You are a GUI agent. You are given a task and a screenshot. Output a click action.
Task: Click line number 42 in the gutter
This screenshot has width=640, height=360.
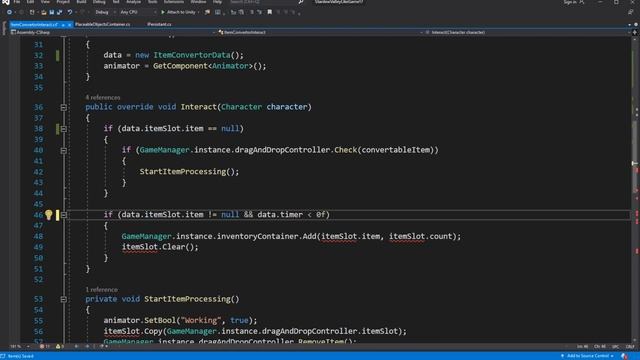[x=38, y=172]
